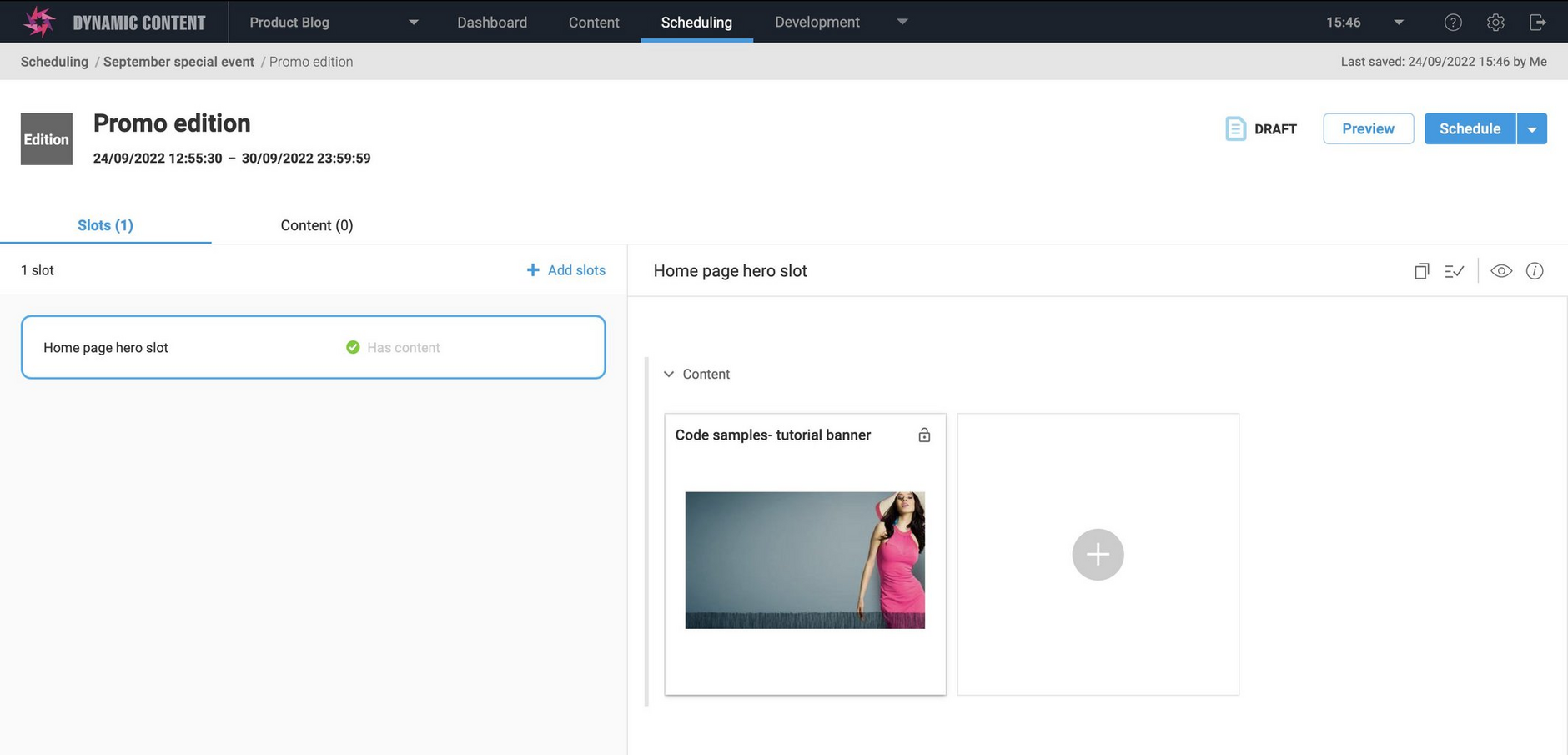Click the lock icon on tutorial banner card

(924, 435)
